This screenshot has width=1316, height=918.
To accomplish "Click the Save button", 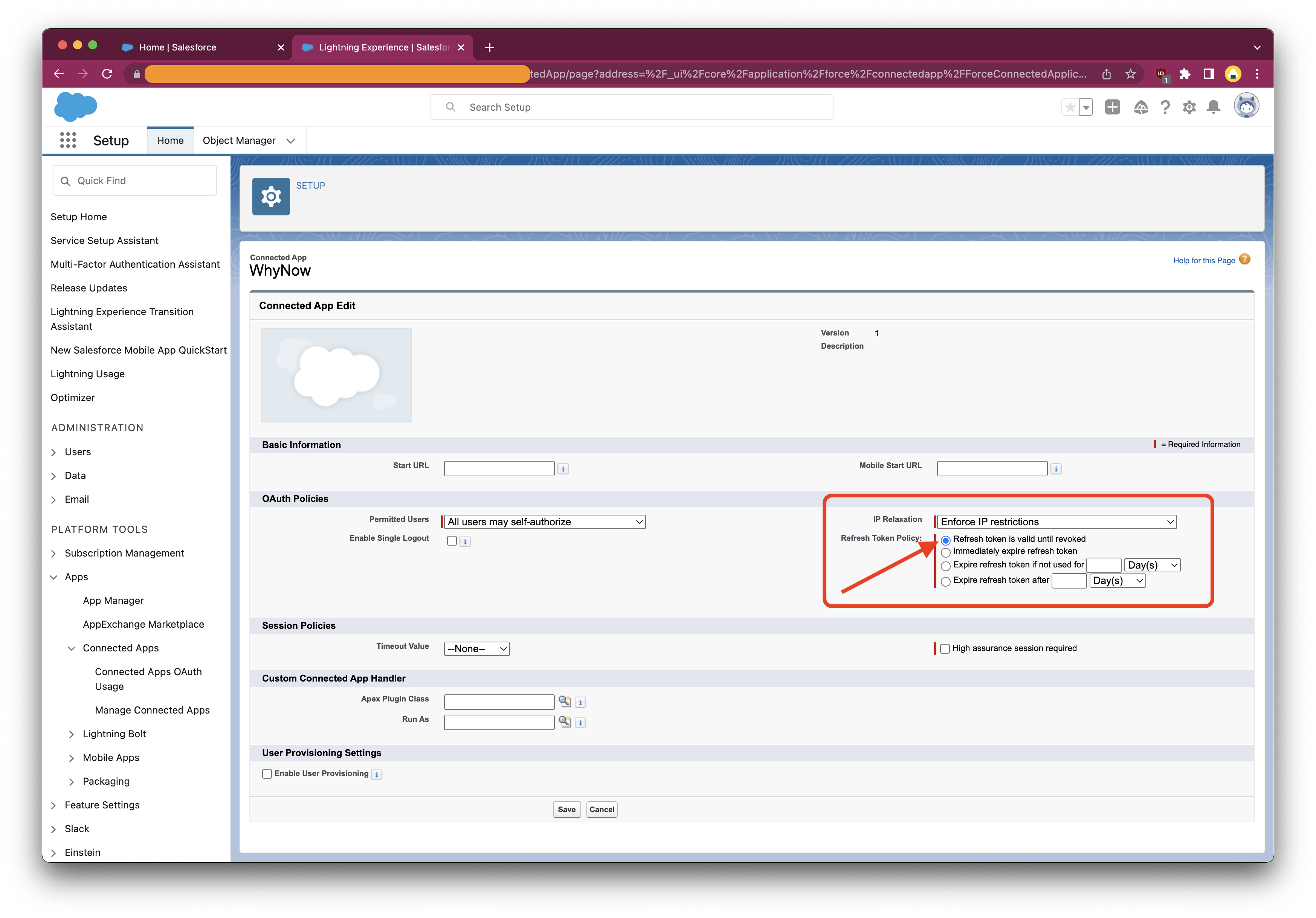I will (566, 810).
